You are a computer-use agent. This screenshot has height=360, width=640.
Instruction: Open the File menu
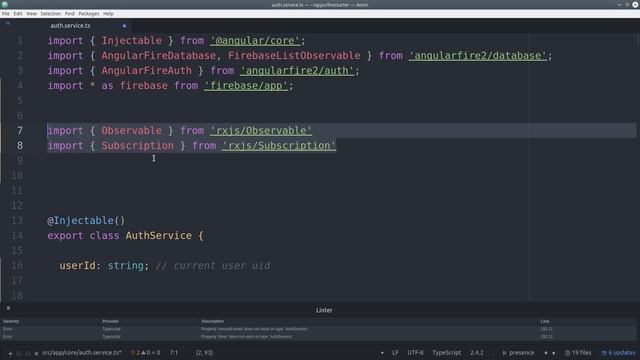point(6,13)
